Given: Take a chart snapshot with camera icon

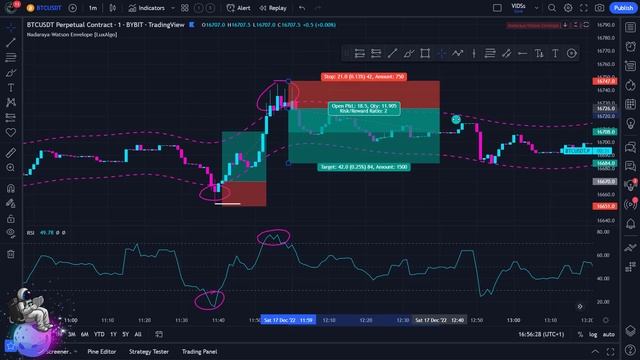Looking at the screenshot, I should [600, 8].
